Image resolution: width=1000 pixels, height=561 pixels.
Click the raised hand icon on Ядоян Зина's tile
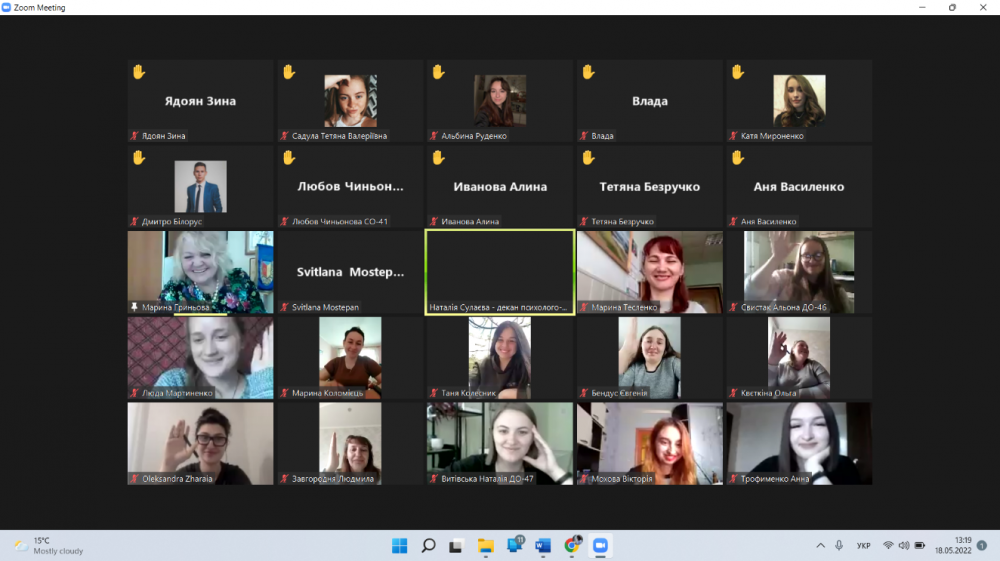139,72
